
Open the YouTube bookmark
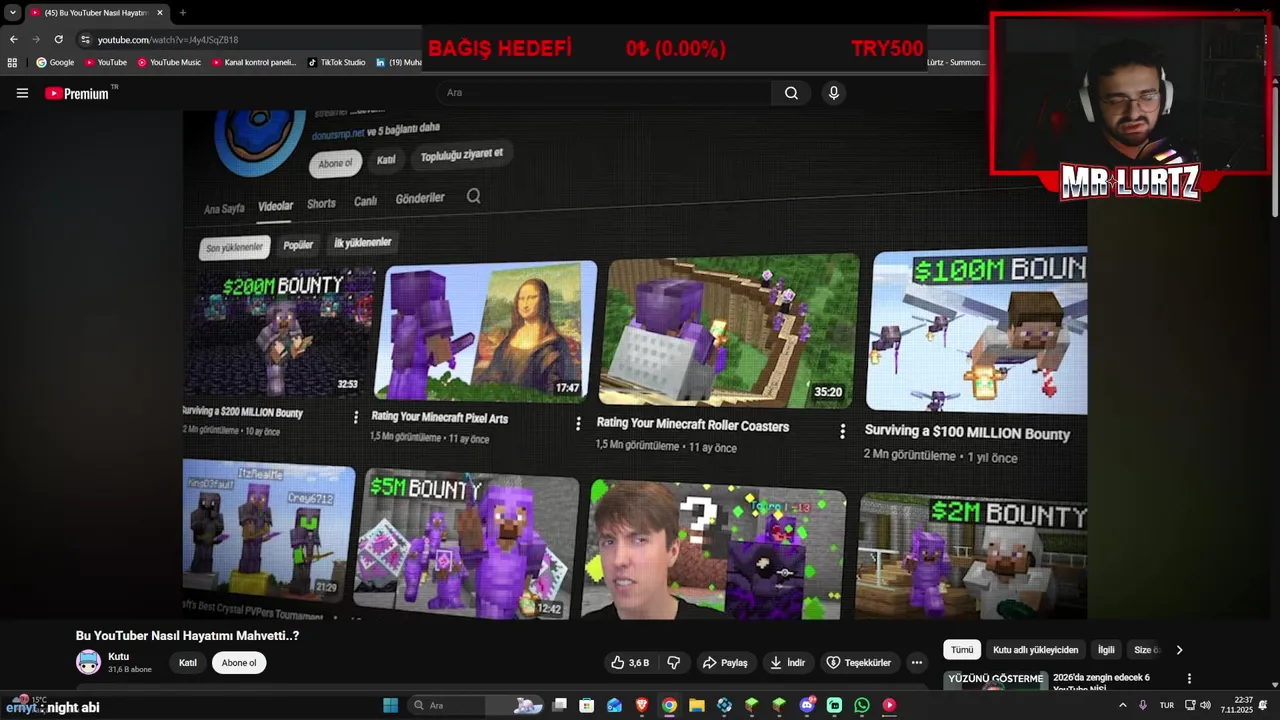click(105, 62)
